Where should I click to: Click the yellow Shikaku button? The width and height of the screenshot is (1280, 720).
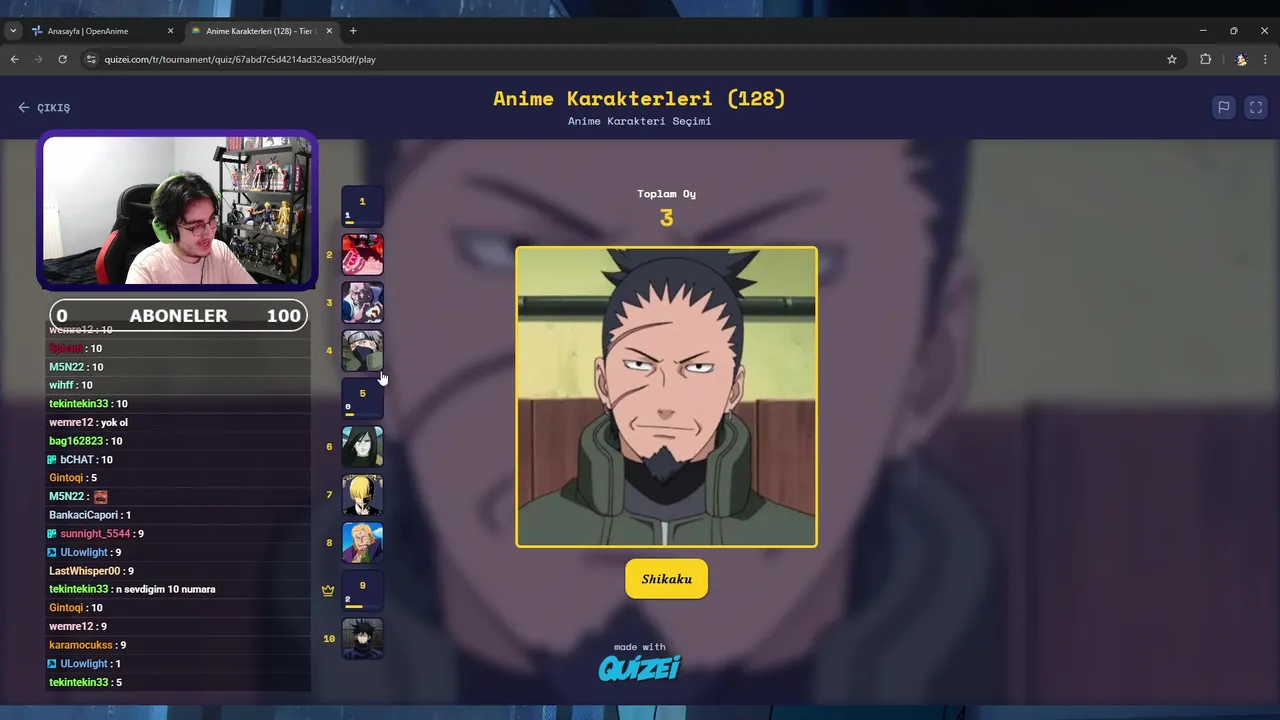tap(666, 579)
